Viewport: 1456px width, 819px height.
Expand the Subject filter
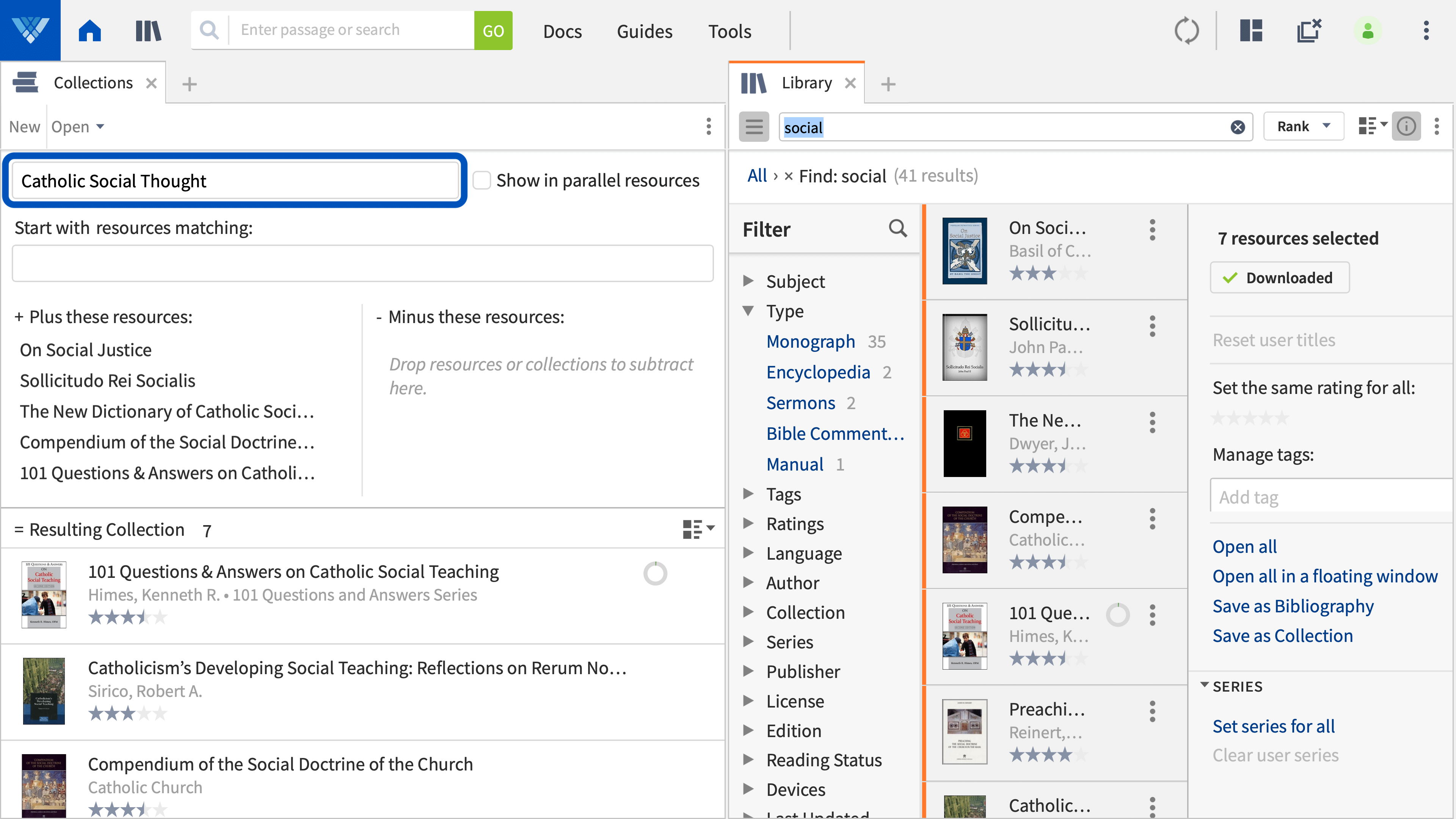(x=748, y=280)
